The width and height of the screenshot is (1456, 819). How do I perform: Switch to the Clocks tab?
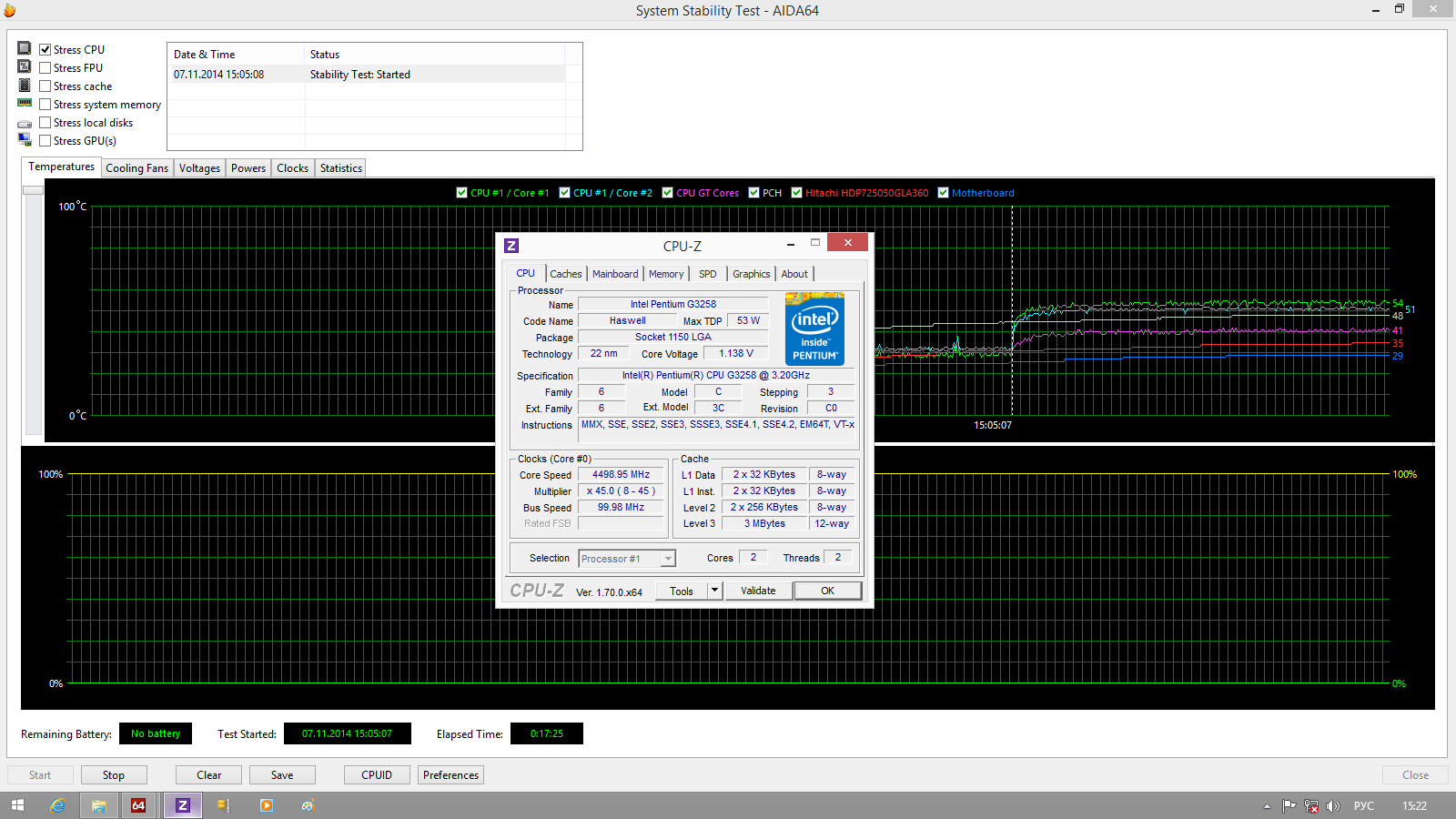[292, 168]
